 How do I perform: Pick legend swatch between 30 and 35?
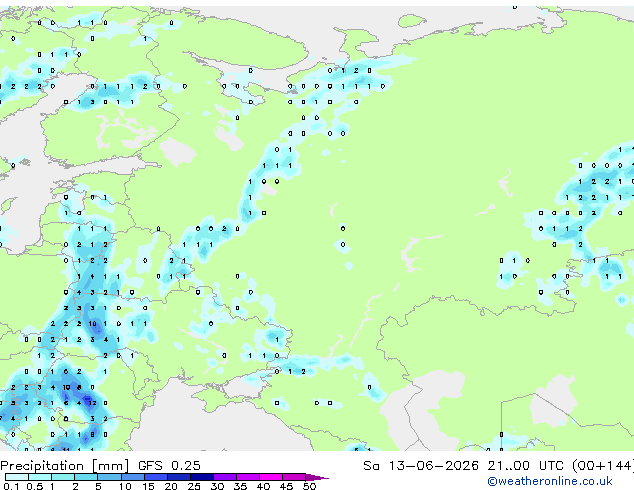pos(225,477)
